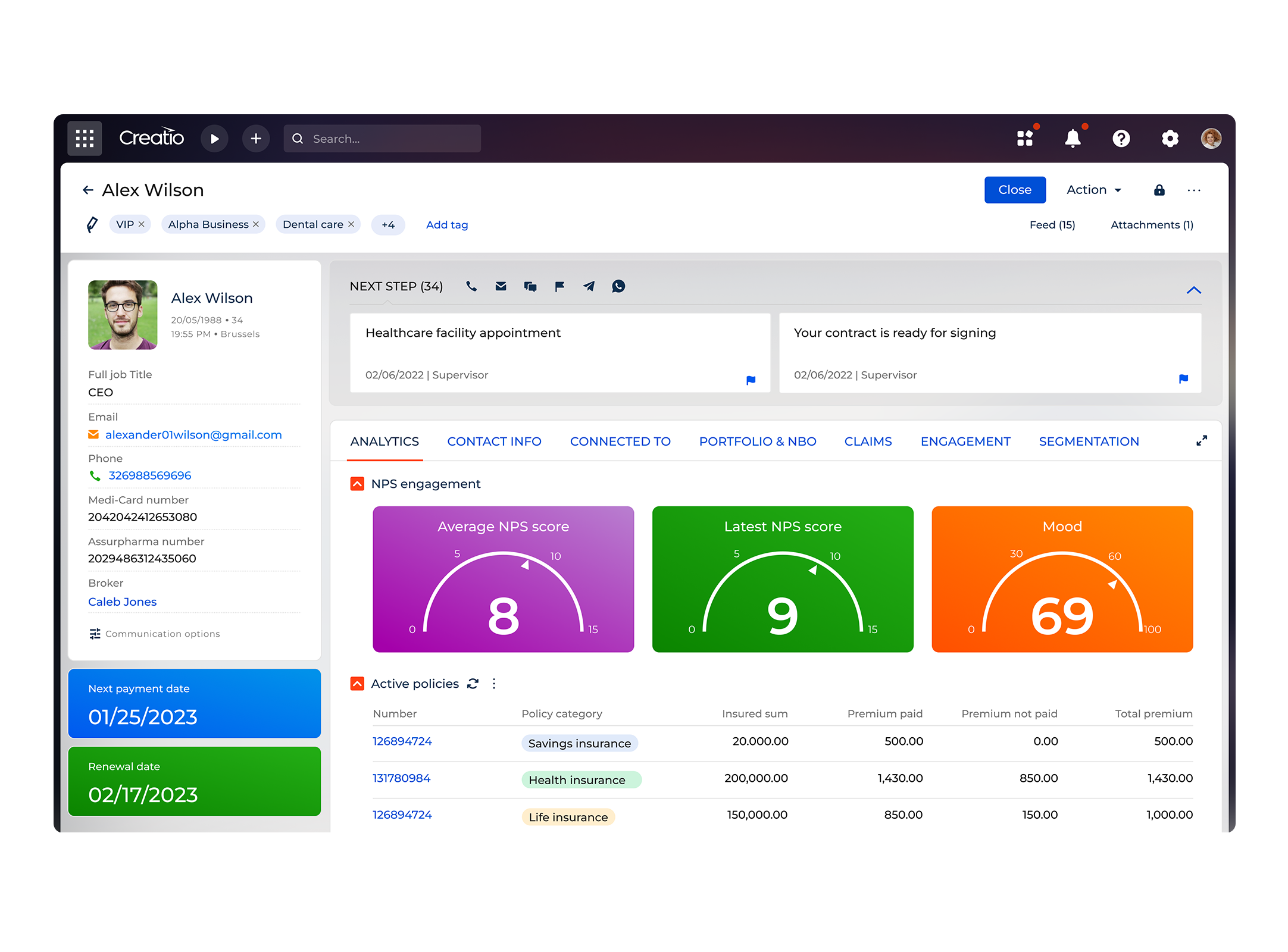Open the Action dropdown menu
The width and height of the screenshot is (1288, 952).
click(1093, 190)
